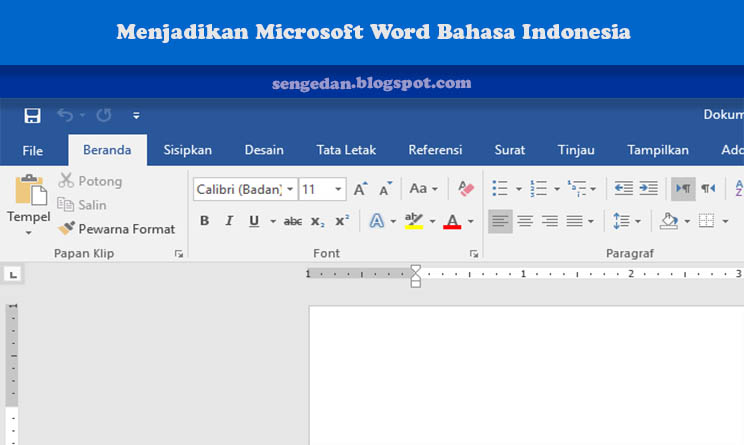The height and width of the screenshot is (445, 744).
Task: Click the Grow Font icon
Action: [361, 189]
